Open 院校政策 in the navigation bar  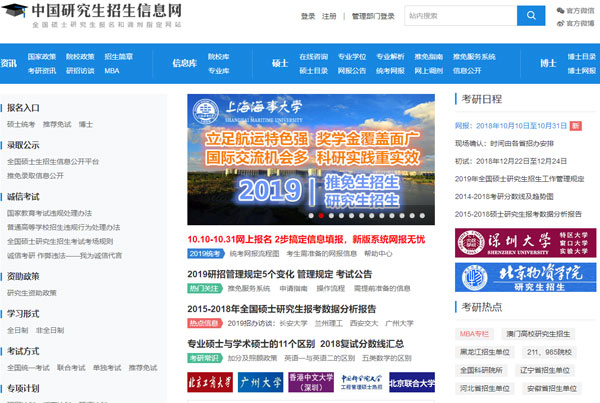80,57
